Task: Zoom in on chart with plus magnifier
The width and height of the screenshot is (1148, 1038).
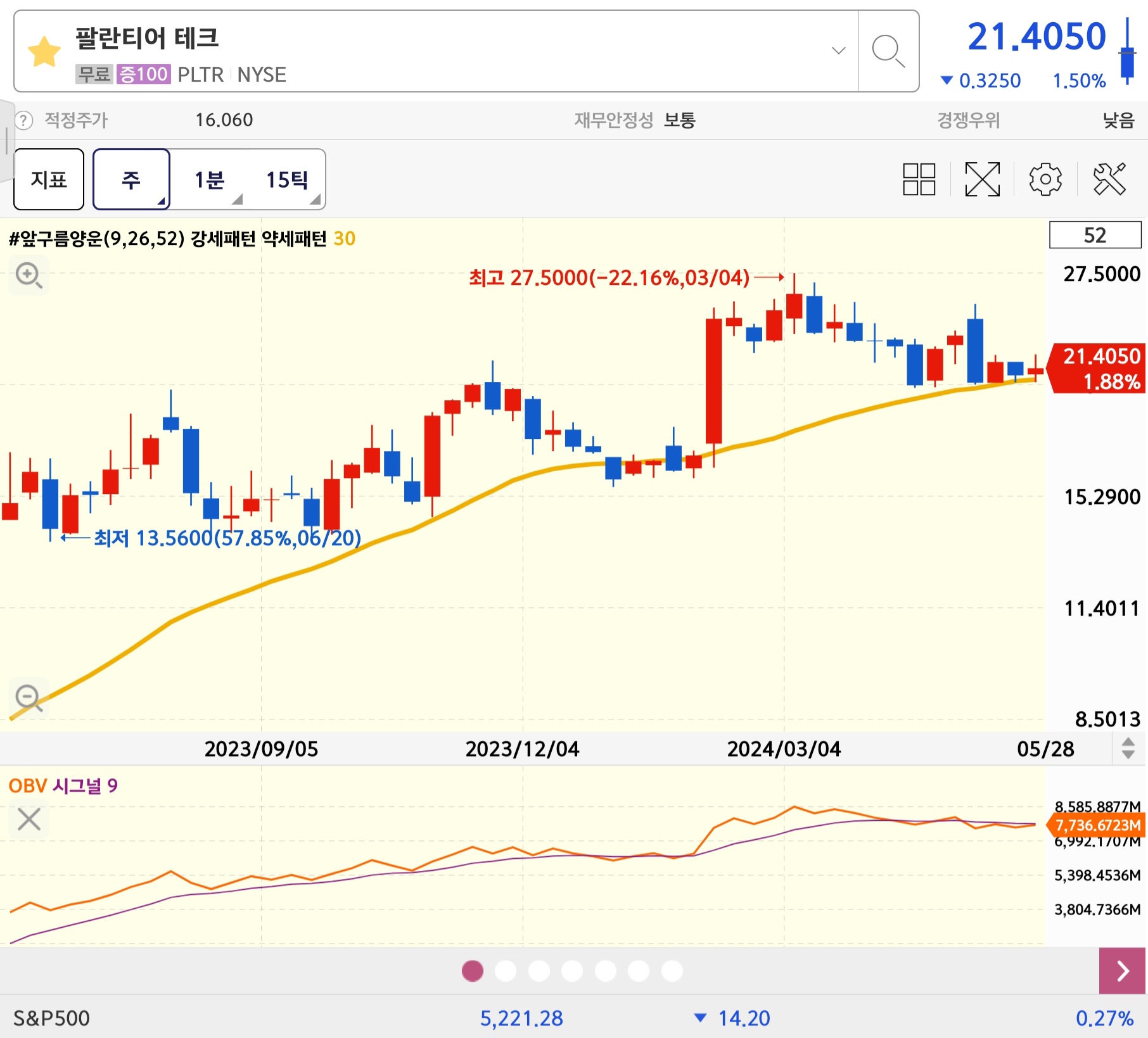Action: pyautogui.click(x=29, y=275)
